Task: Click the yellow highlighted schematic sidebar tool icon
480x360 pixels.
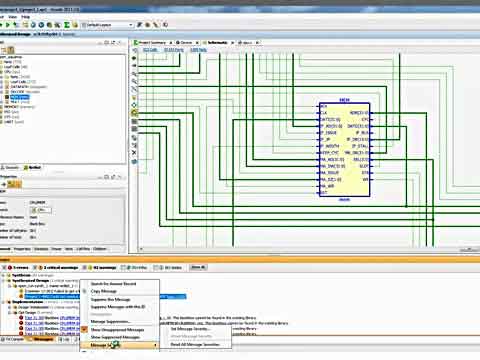Action: (134, 113)
